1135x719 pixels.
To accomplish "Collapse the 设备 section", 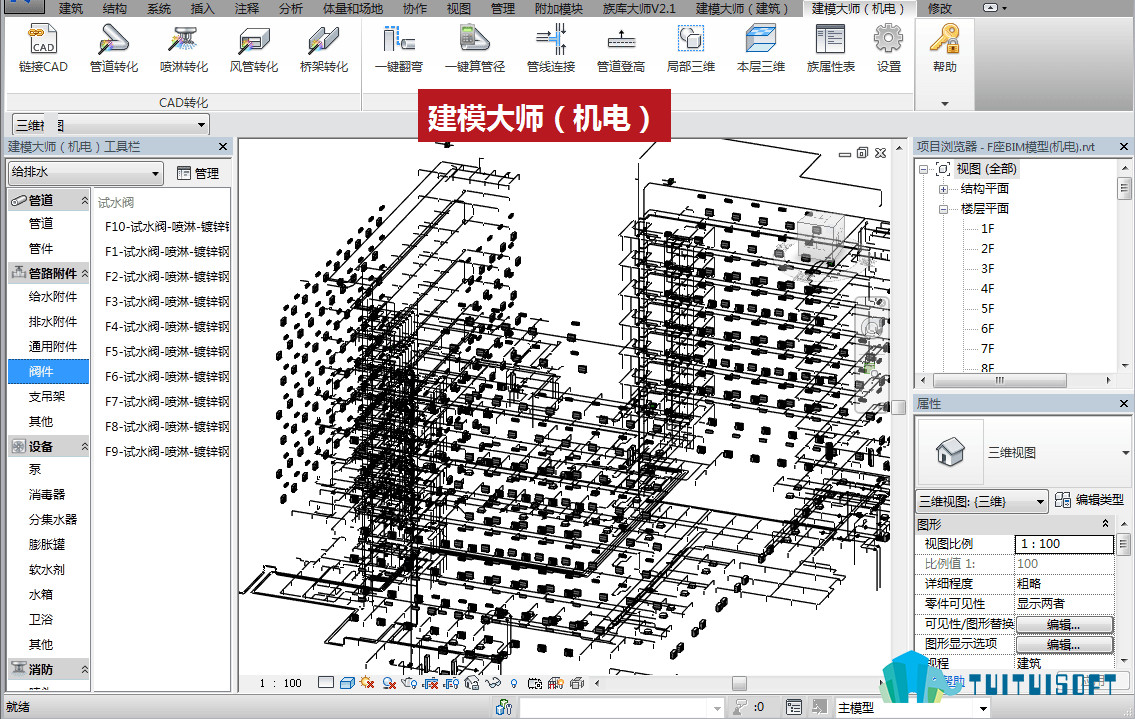I will 85,447.
